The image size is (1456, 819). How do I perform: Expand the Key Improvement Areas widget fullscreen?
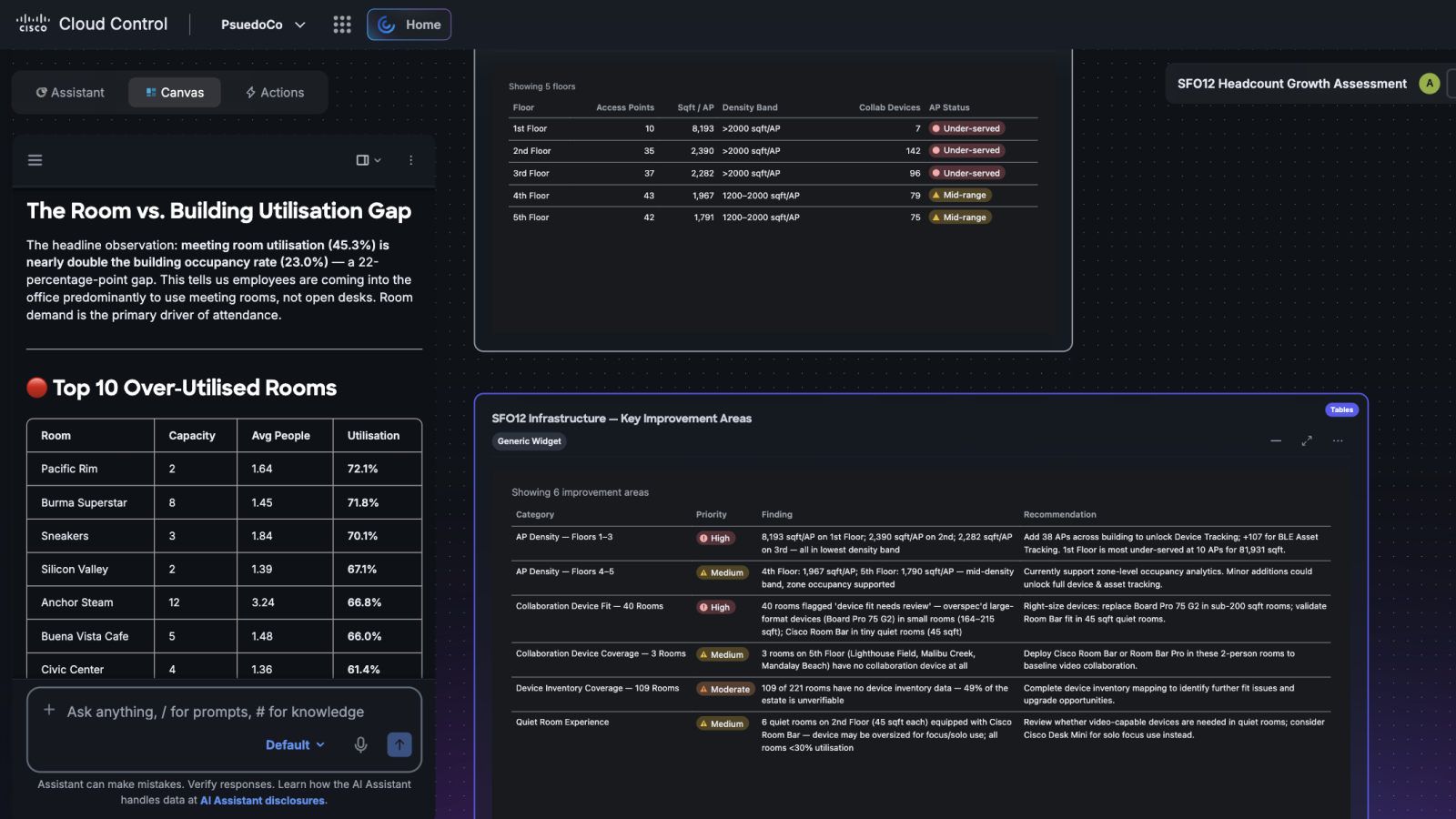[x=1307, y=440]
